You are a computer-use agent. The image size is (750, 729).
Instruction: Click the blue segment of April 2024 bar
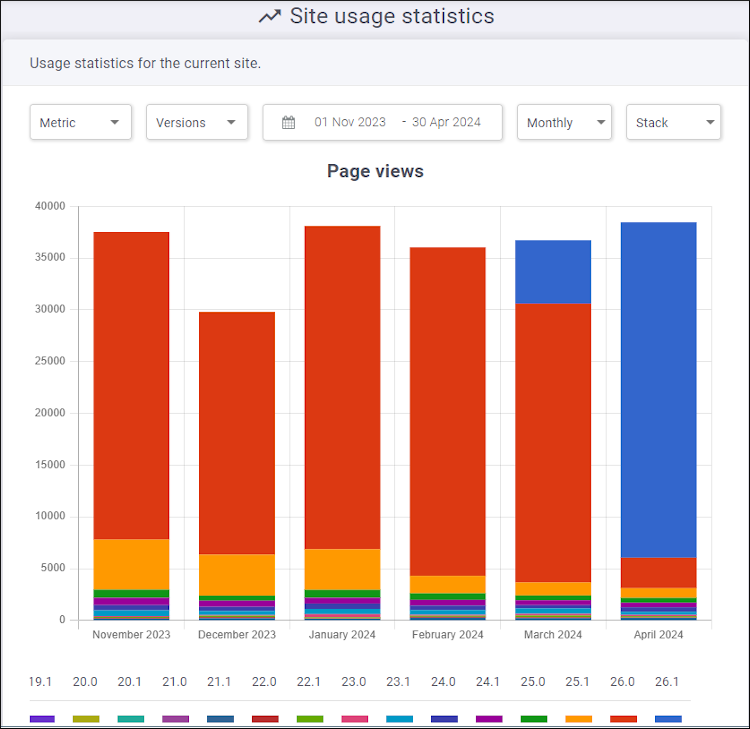click(658, 390)
